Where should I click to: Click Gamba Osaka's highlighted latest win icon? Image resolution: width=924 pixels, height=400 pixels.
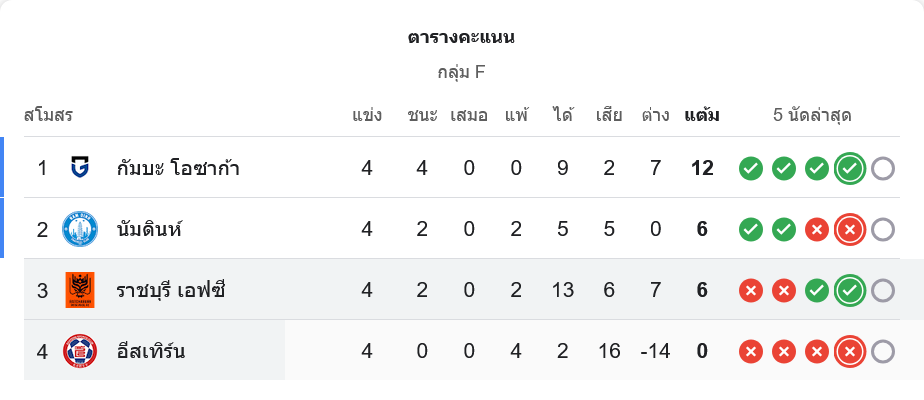(x=849, y=168)
